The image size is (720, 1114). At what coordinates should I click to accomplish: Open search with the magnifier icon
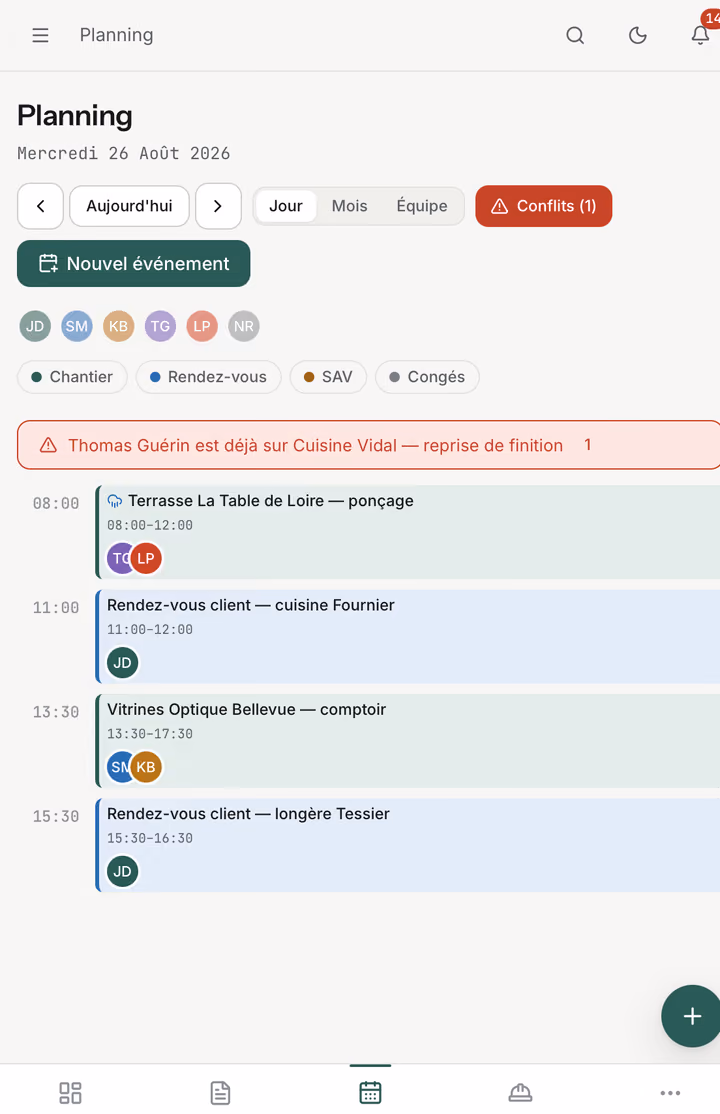tap(575, 35)
